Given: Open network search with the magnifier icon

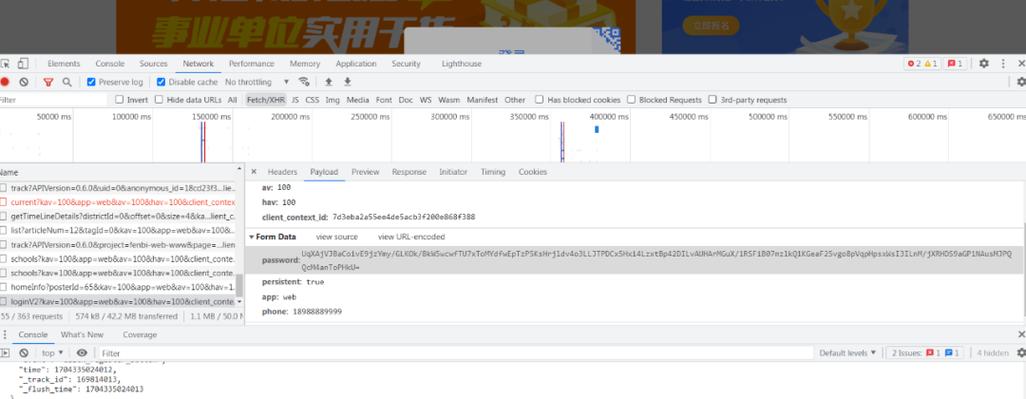Looking at the screenshot, I should [67, 82].
